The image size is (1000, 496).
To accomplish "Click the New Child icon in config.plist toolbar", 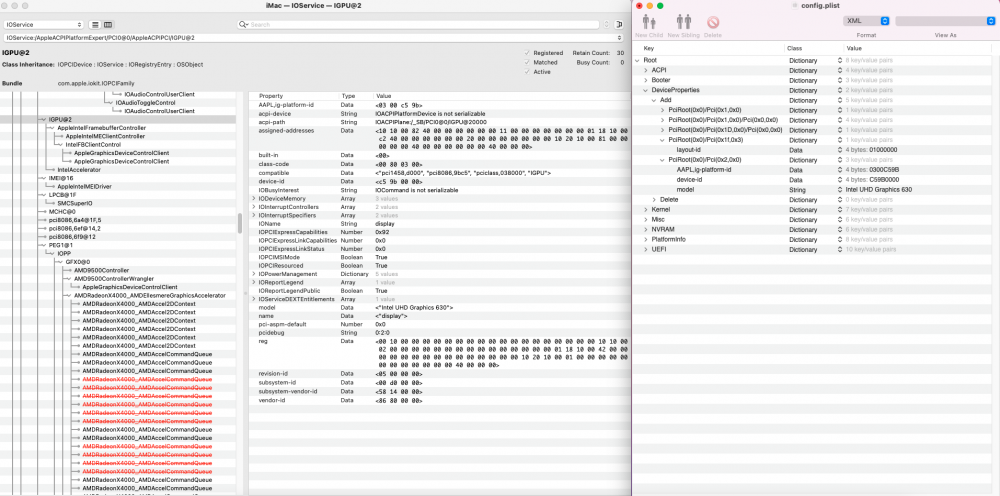I will tap(649, 22).
